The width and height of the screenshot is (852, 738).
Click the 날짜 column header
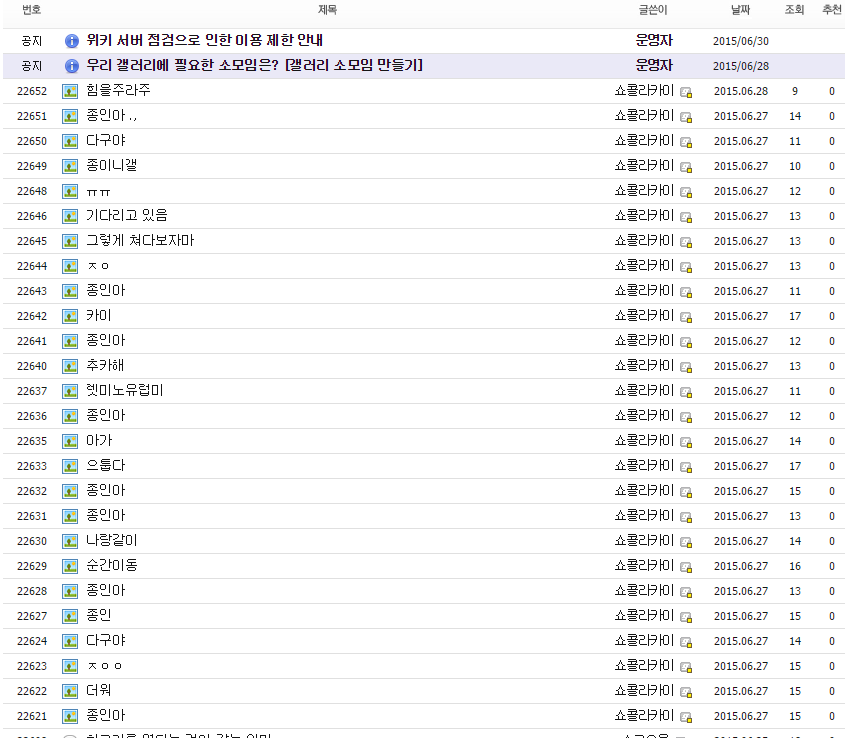pos(741,10)
